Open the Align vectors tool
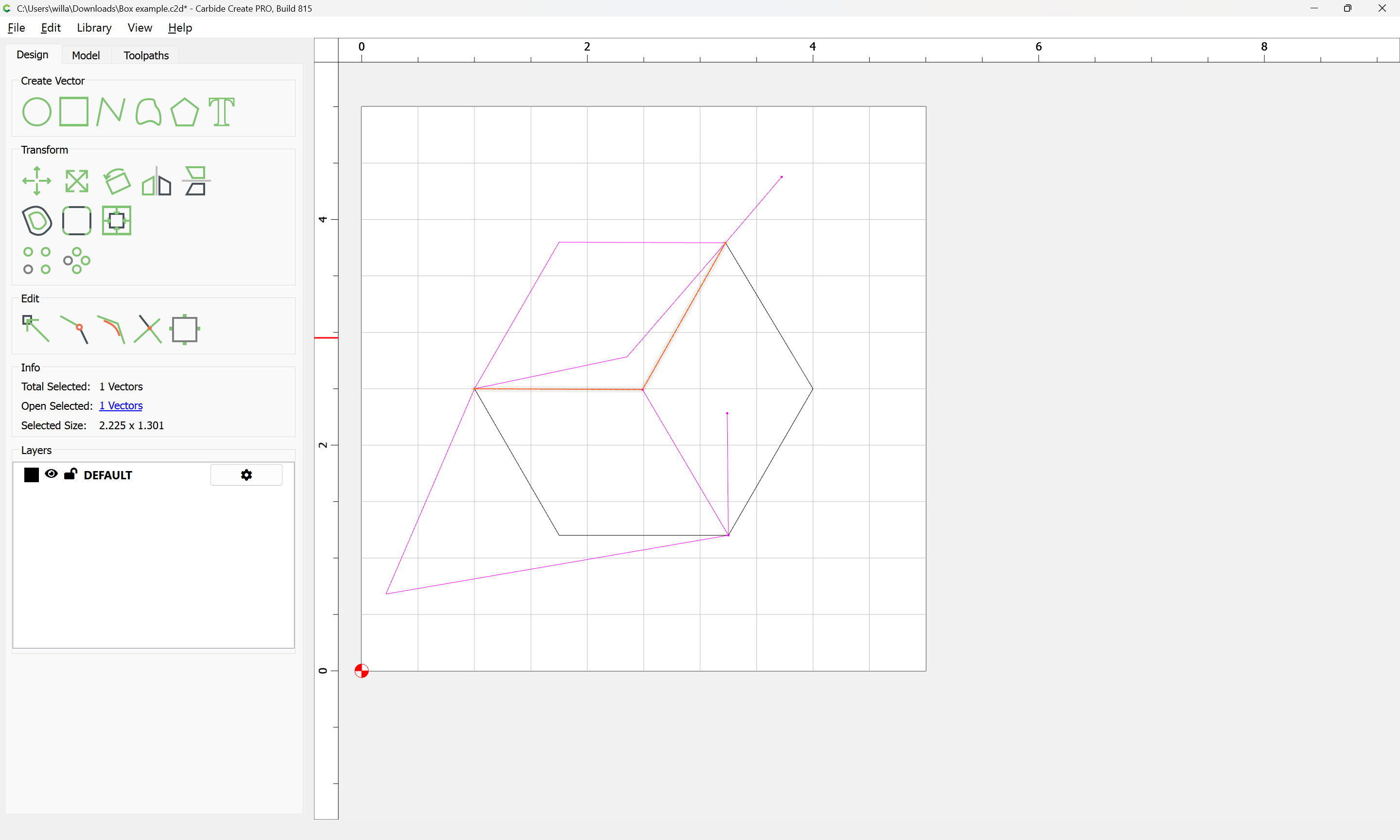Screen dimensions: 1400x840 click(196, 181)
